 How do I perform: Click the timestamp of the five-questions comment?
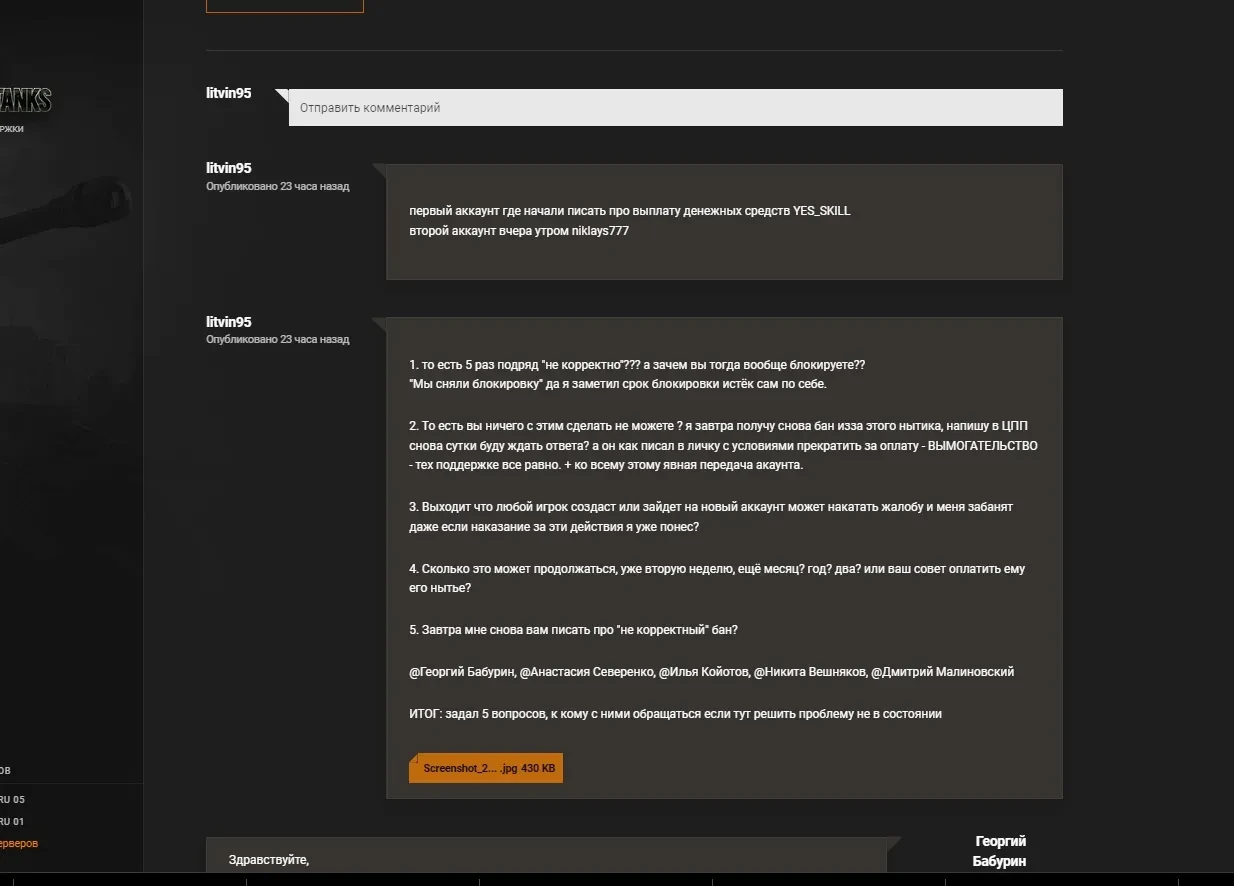[x=277, y=340]
